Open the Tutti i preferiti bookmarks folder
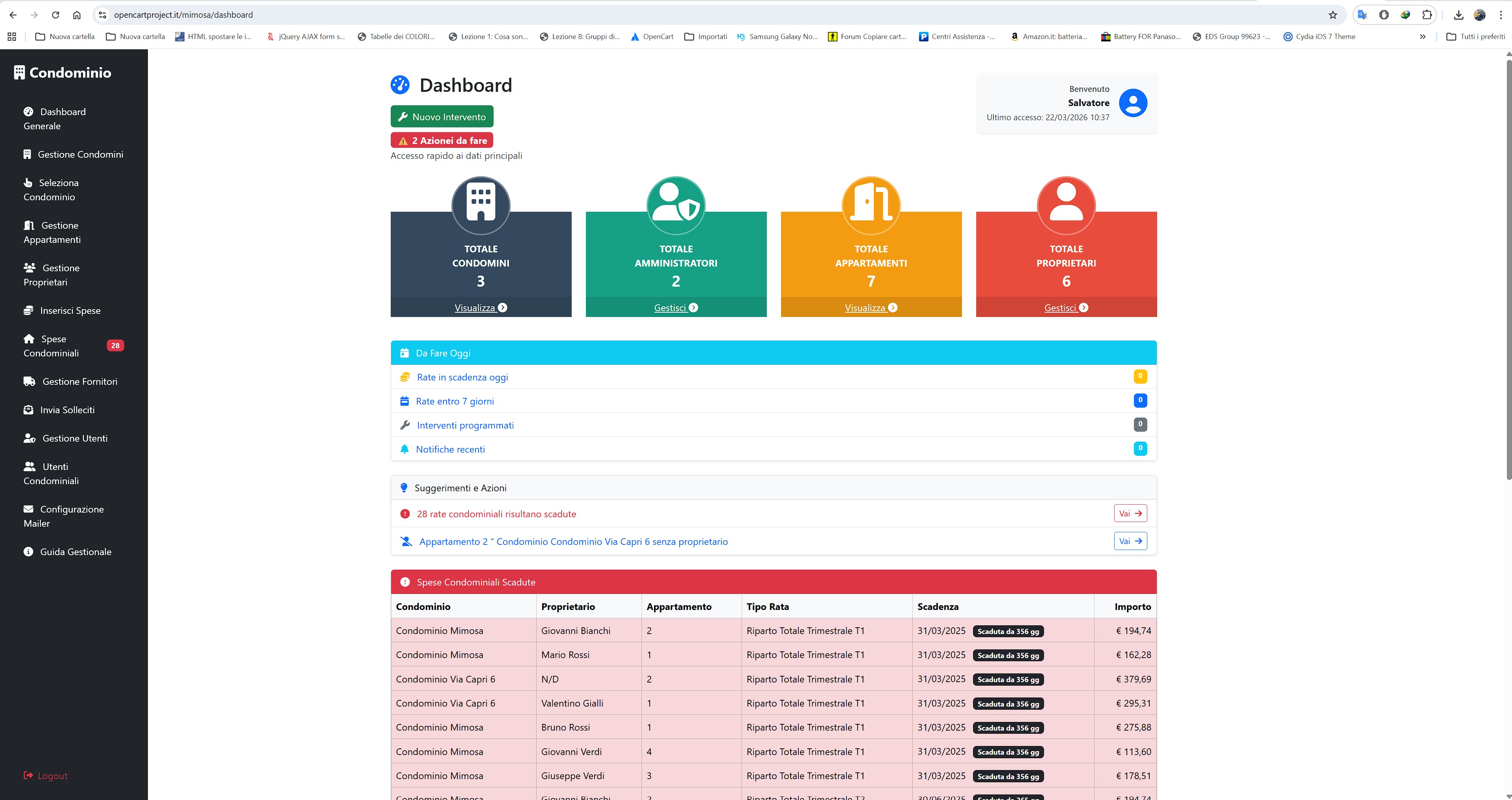1512x800 pixels. pyautogui.click(x=1476, y=36)
